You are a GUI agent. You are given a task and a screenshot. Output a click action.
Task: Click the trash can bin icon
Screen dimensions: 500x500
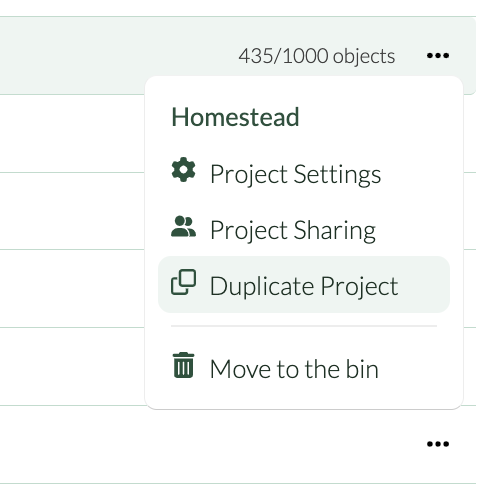tap(183, 365)
